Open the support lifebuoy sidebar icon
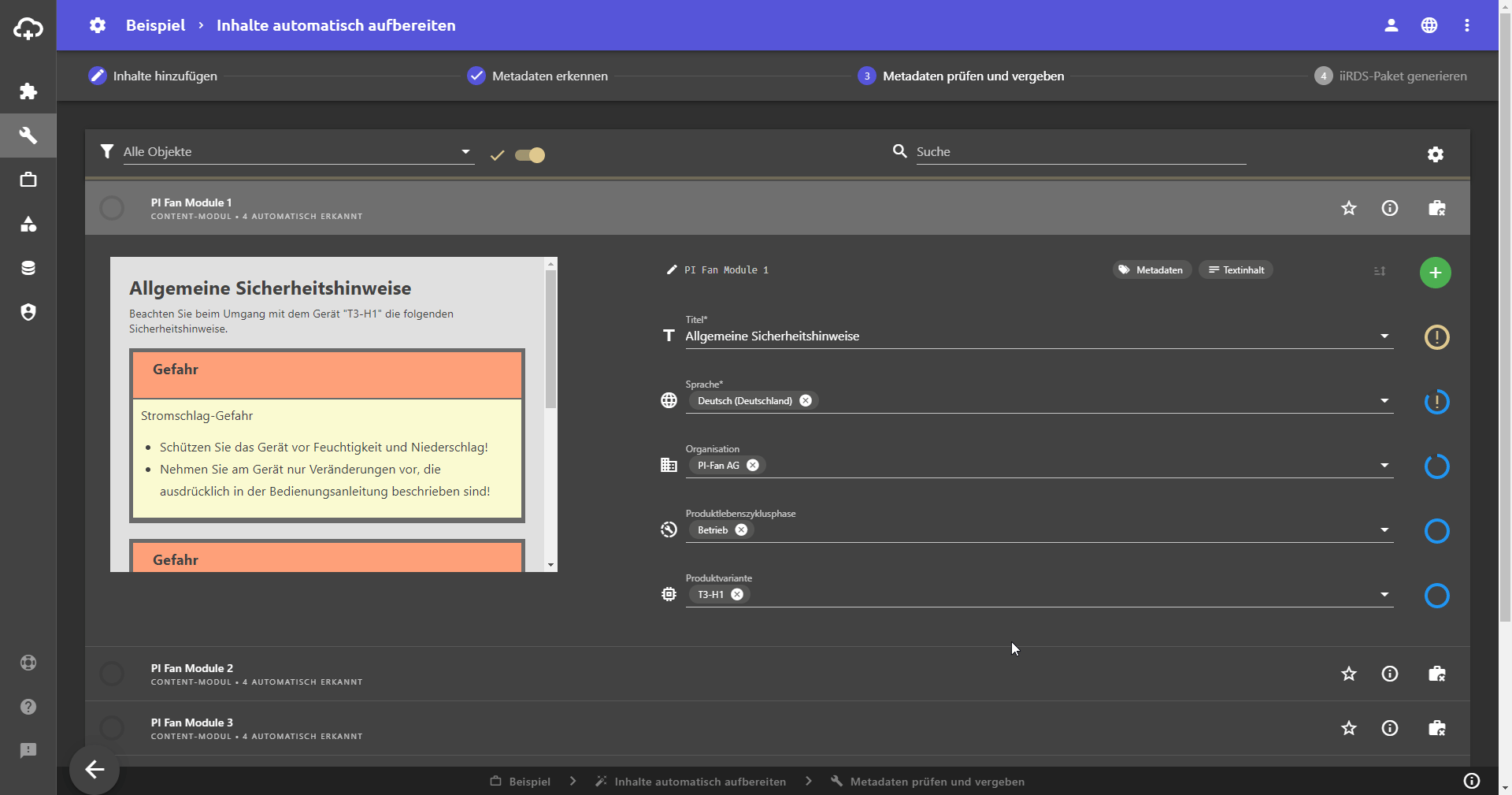1512x795 pixels. pos(28,663)
